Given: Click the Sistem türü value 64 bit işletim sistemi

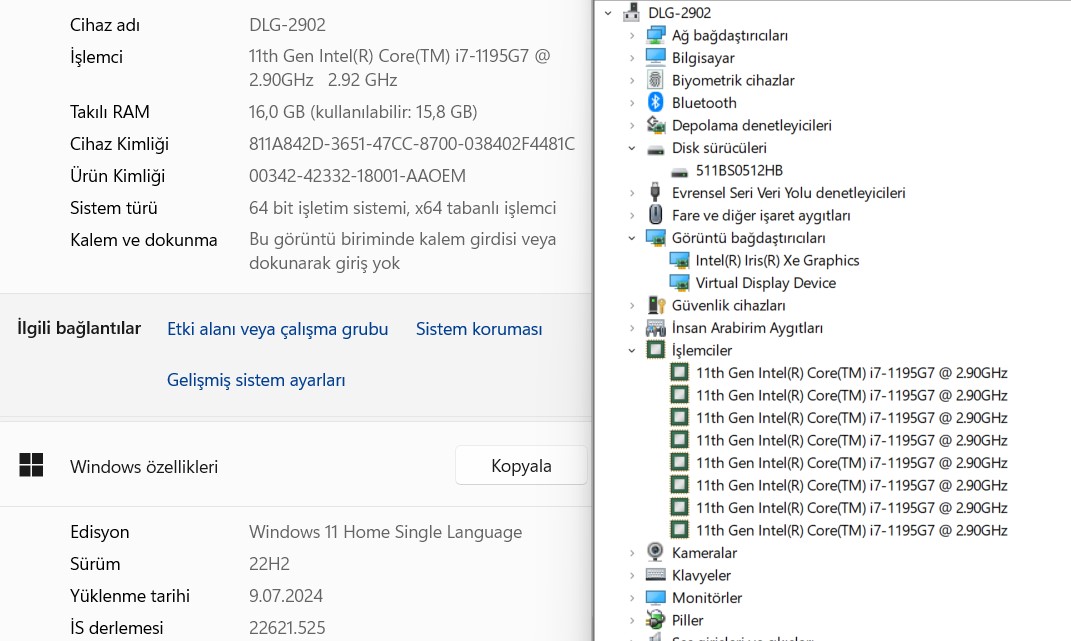Looking at the screenshot, I should click(402, 208).
